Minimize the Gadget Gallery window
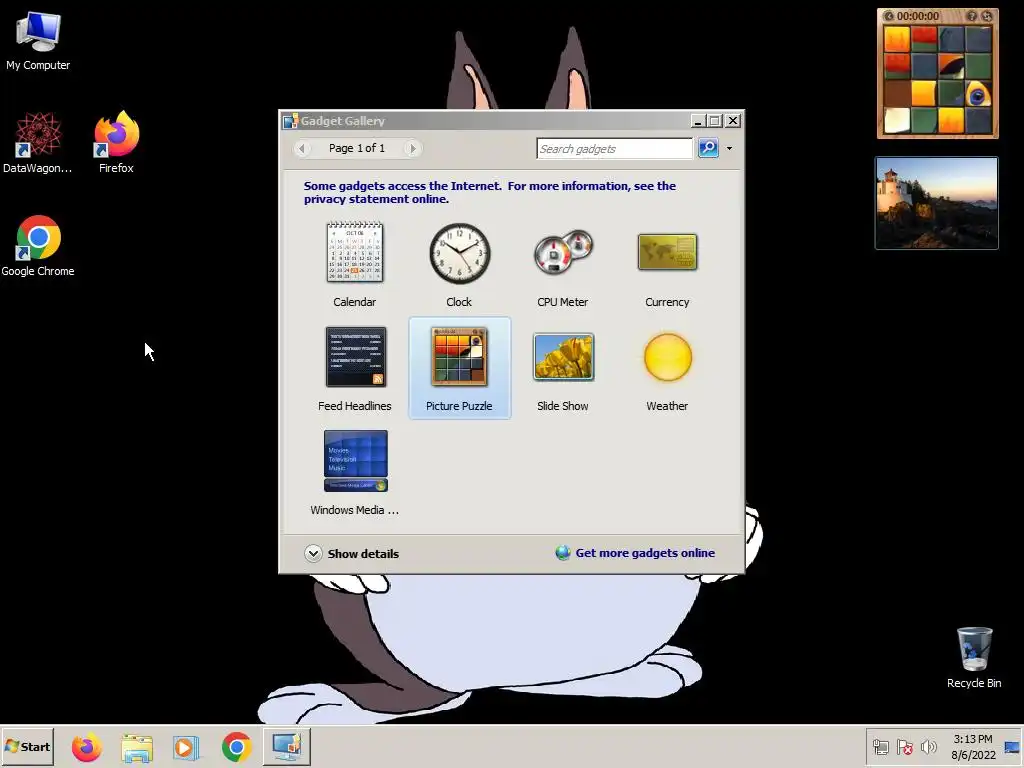This screenshot has height=768, width=1024. pyautogui.click(x=697, y=121)
